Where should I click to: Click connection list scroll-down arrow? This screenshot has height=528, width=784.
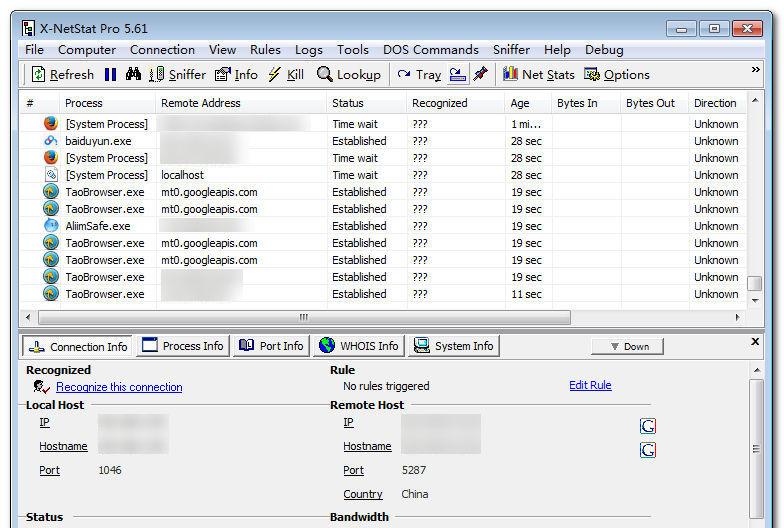coord(755,300)
